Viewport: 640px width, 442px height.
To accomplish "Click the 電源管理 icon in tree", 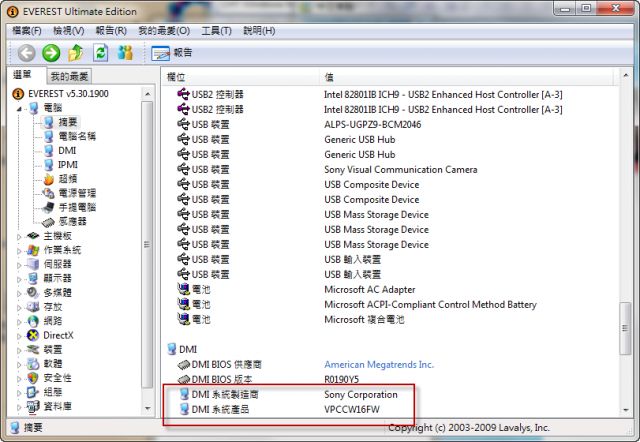I will [x=49, y=193].
